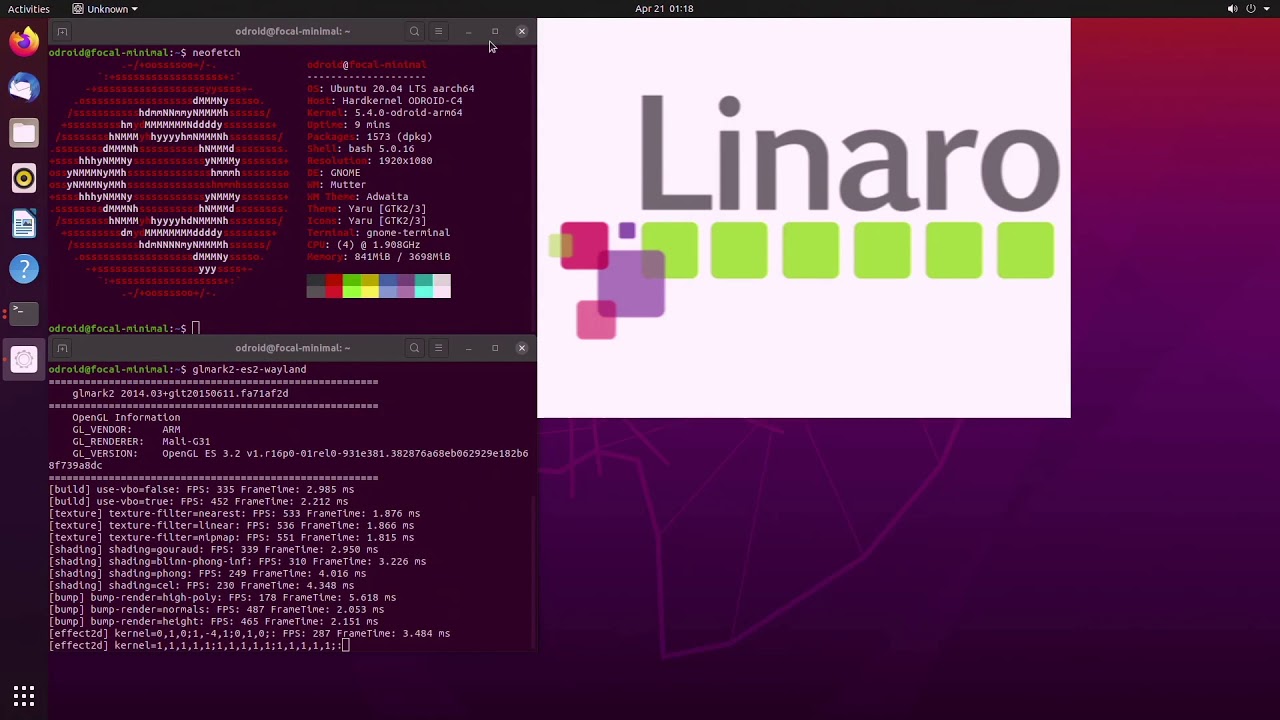Maximize the neofetch terminal window
The width and height of the screenshot is (1280, 720).
click(x=494, y=31)
